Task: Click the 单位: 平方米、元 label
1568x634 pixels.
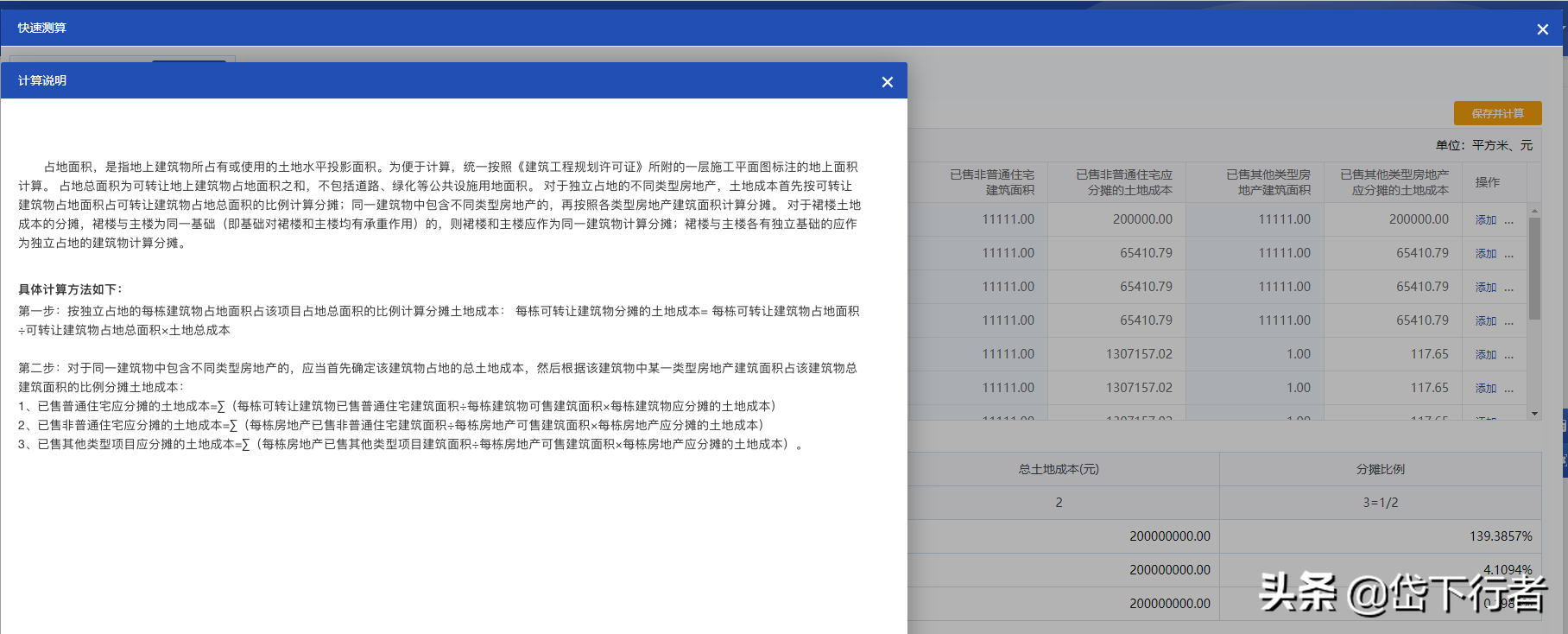Action: point(1483,145)
